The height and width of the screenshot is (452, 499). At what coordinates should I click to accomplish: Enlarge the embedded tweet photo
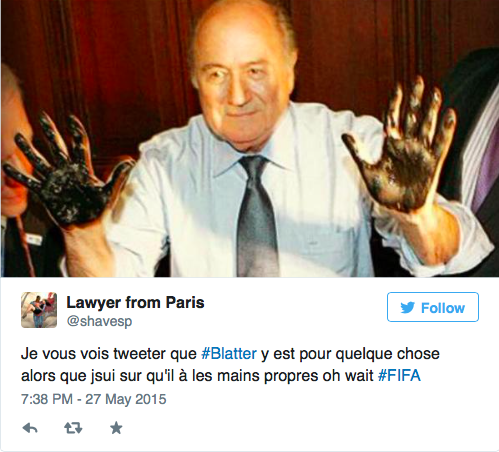(249, 138)
